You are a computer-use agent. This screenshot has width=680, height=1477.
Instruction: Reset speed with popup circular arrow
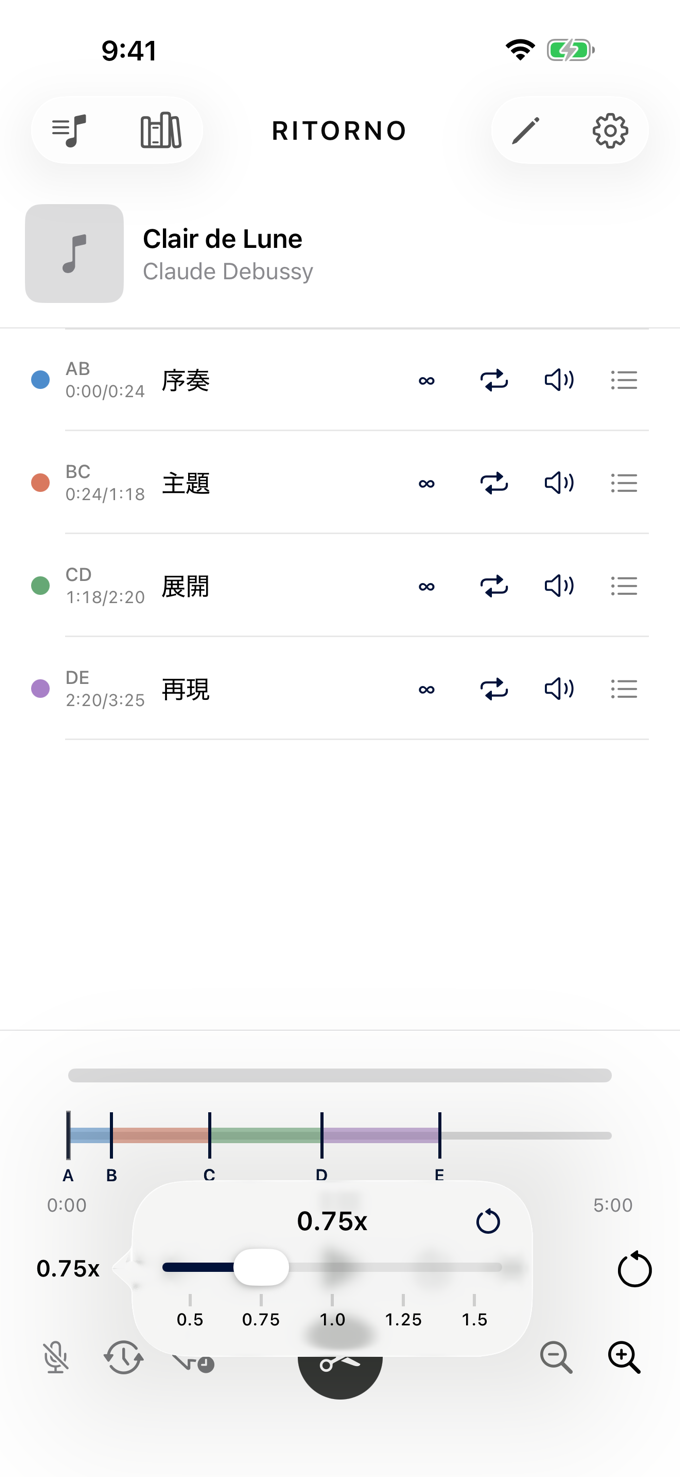coord(488,1221)
